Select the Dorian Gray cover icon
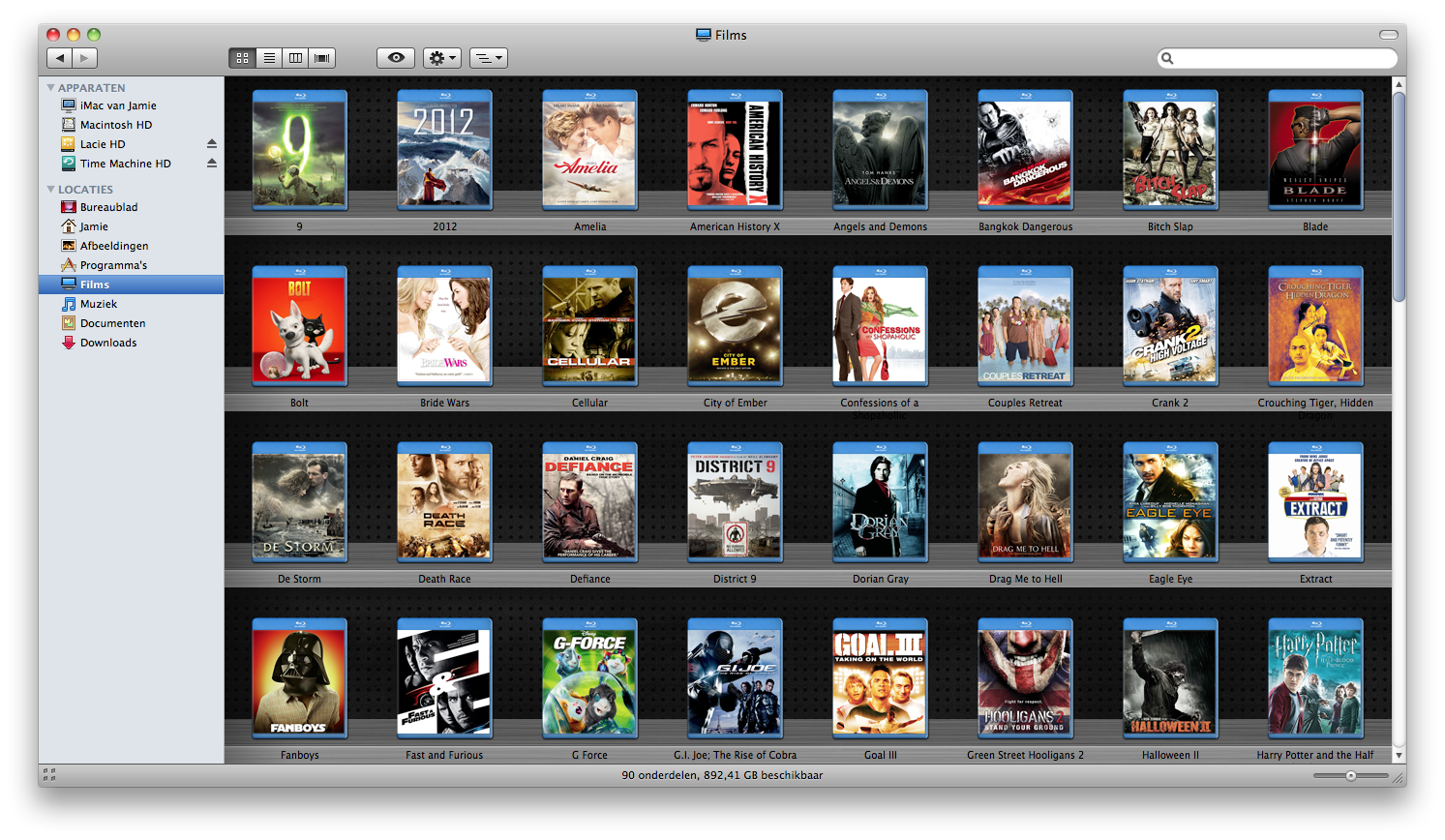The width and height of the screenshot is (1445, 840). point(880,502)
